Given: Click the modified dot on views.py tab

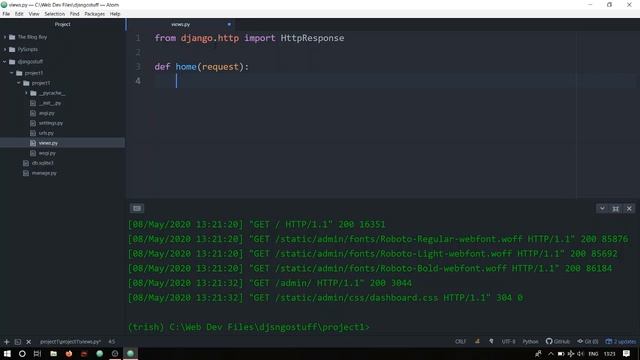Looking at the screenshot, I should 229,24.
